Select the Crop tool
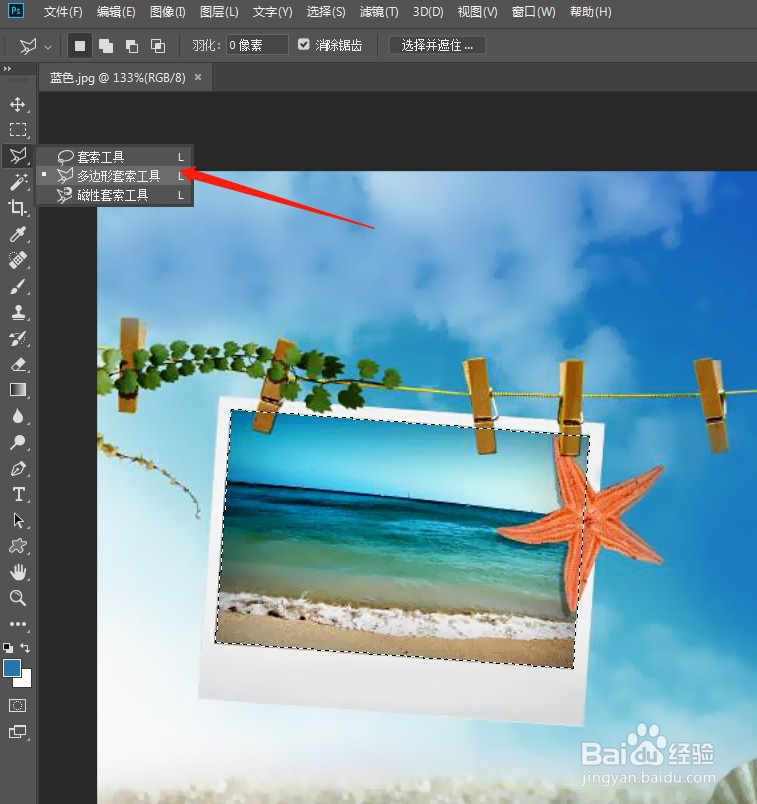This screenshot has width=757, height=804. 18,208
